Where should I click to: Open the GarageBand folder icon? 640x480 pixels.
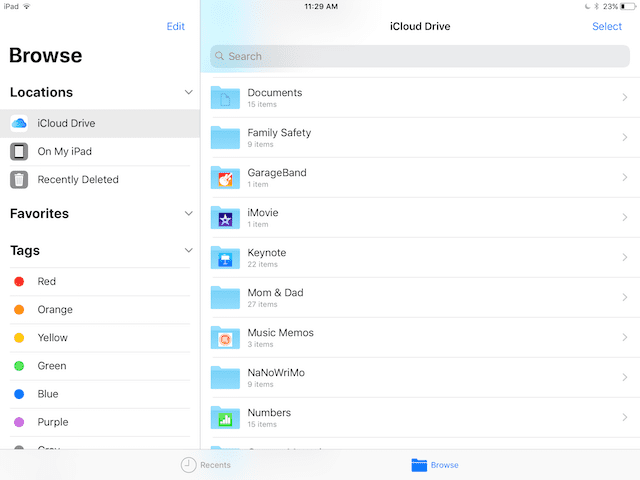pyautogui.click(x=225, y=177)
